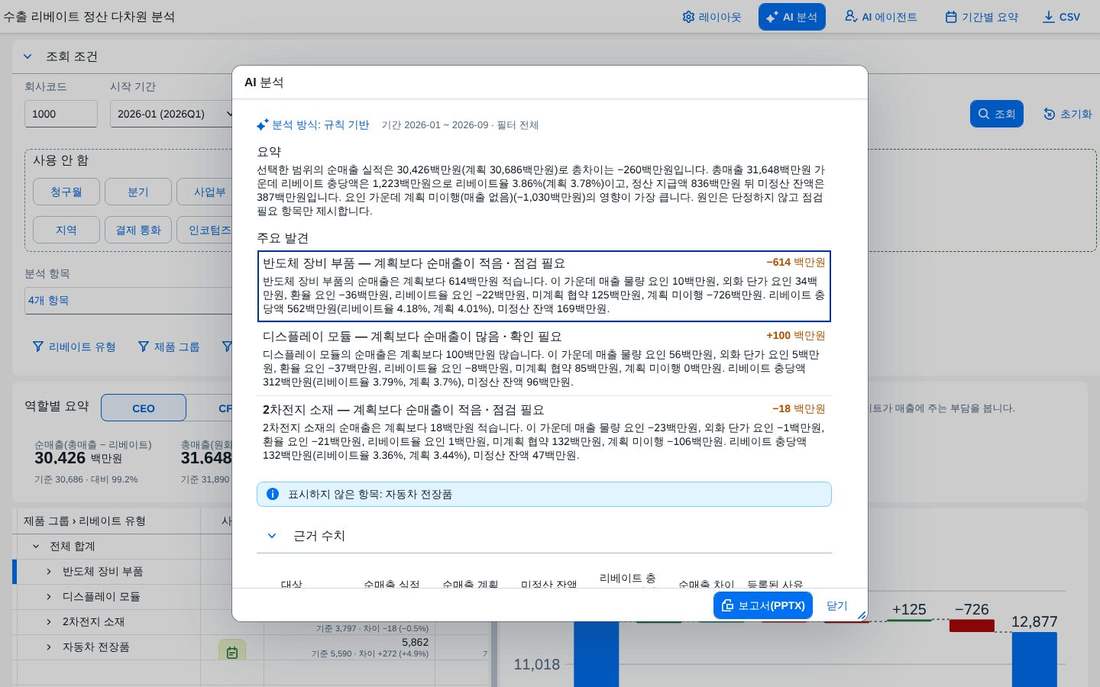1100x687 pixels.
Task: Close the AI 분석 dialog with 닫기
Action: 836,605
